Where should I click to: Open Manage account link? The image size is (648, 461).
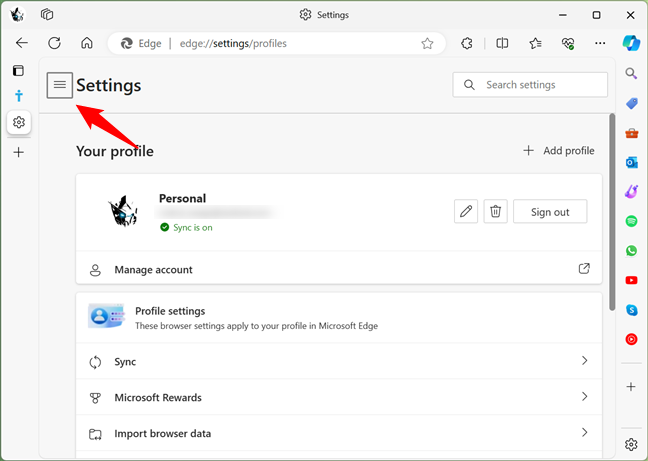(x=339, y=269)
